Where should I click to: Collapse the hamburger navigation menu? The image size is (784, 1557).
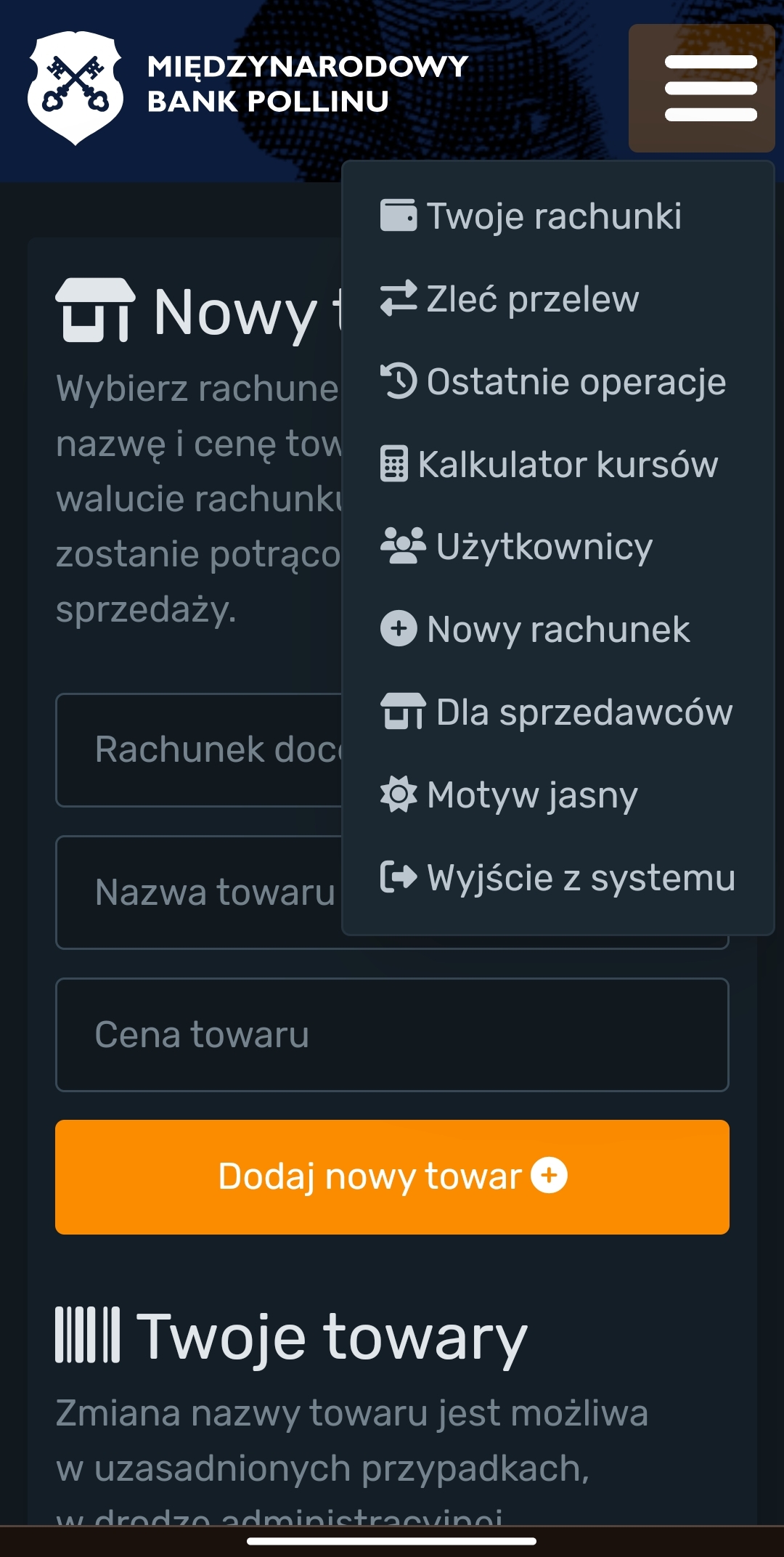[701, 88]
